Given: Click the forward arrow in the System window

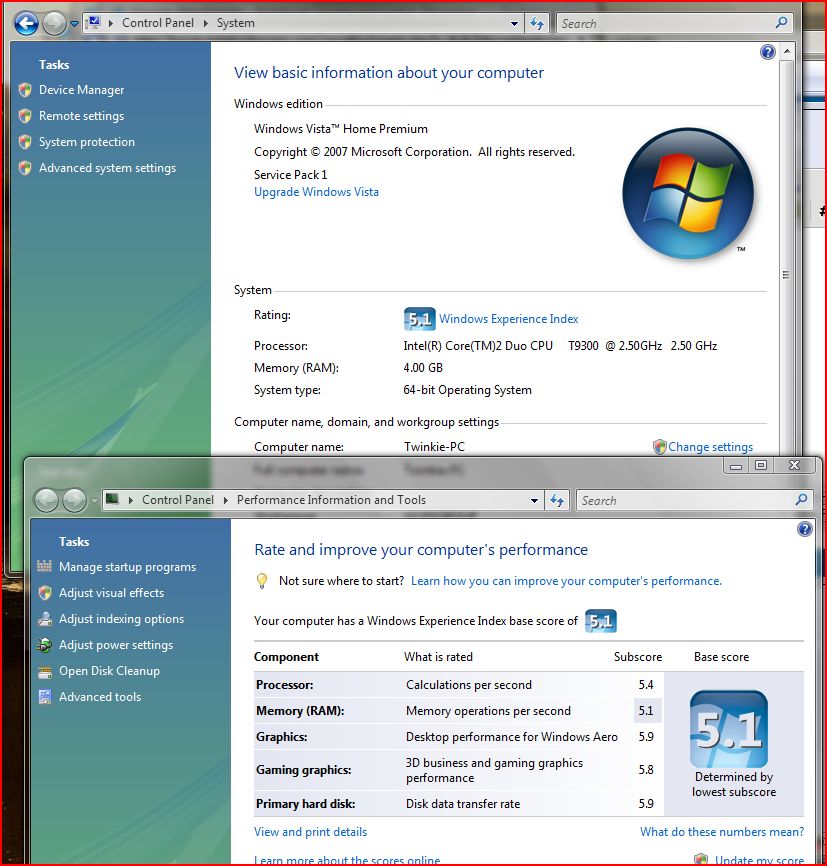Looking at the screenshot, I should point(54,23).
